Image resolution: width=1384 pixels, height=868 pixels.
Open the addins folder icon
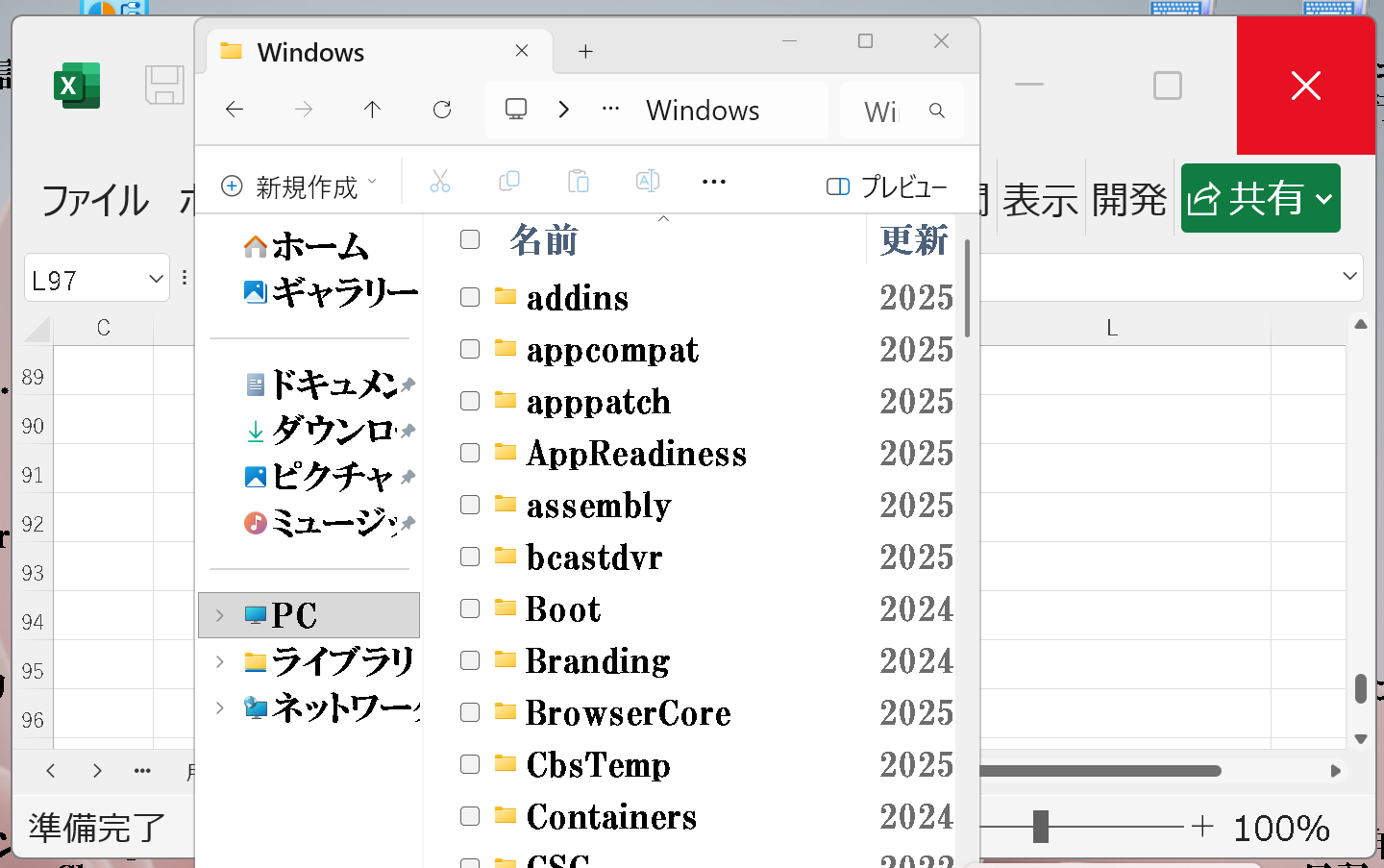pyautogui.click(x=506, y=296)
